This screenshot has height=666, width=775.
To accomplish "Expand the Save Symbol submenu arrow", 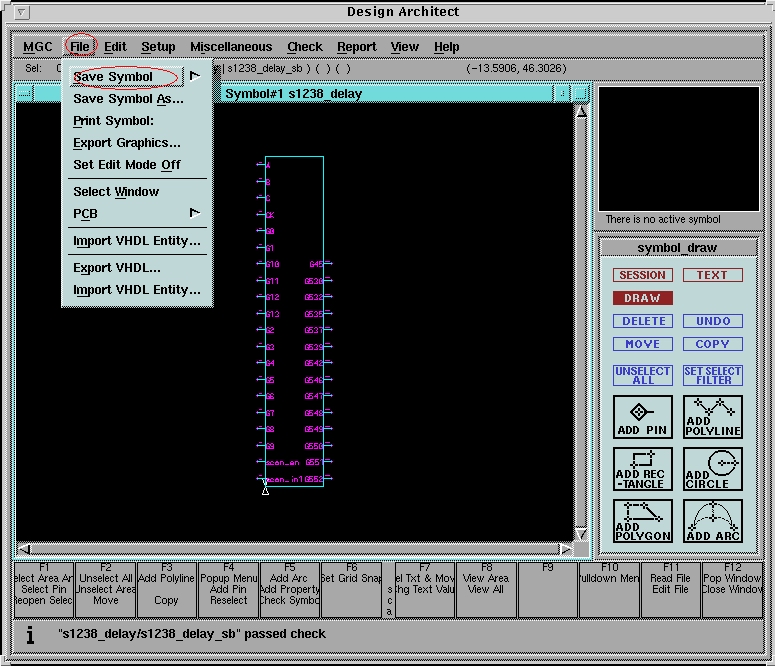I will (x=195, y=76).
